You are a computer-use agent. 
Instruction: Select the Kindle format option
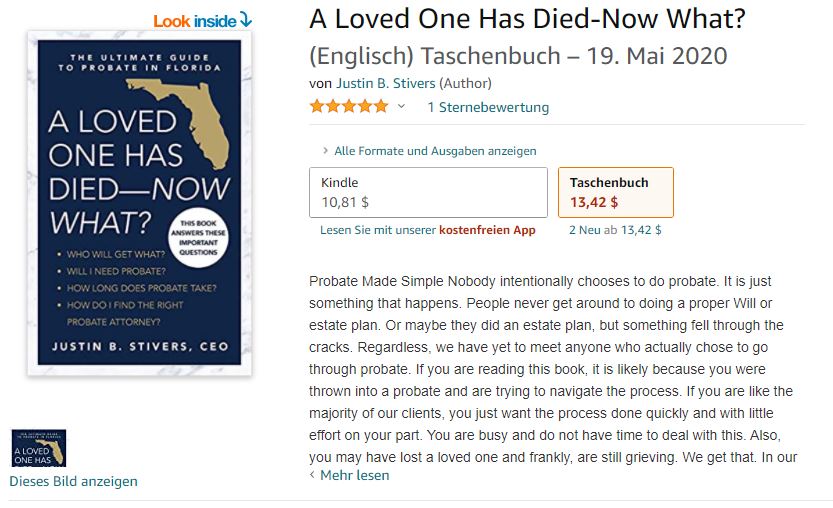(428, 192)
